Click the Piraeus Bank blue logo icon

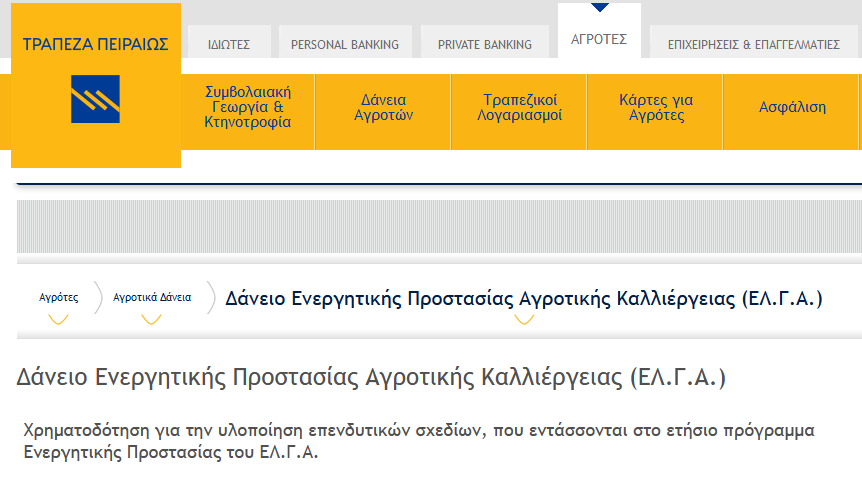click(x=95, y=99)
